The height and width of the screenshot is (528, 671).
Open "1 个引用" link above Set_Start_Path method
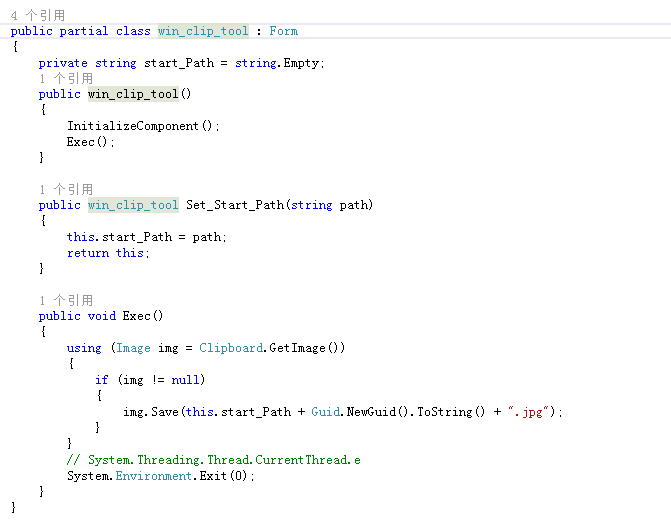point(66,190)
